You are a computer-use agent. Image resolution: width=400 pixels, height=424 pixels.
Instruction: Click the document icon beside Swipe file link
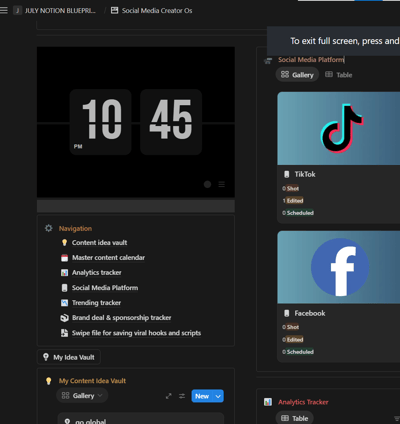[64, 333]
